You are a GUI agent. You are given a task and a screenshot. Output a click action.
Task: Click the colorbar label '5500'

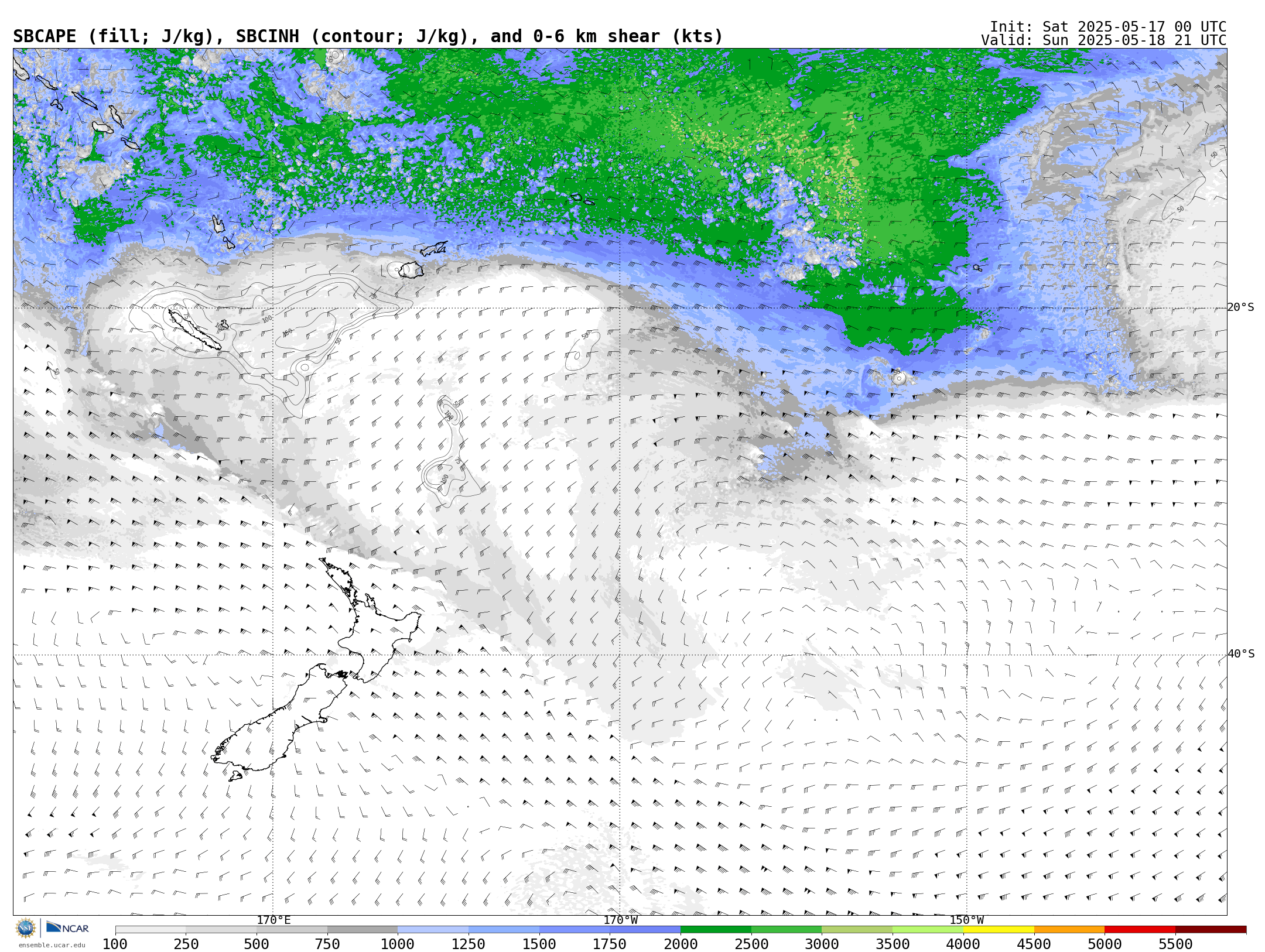coord(1175,944)
